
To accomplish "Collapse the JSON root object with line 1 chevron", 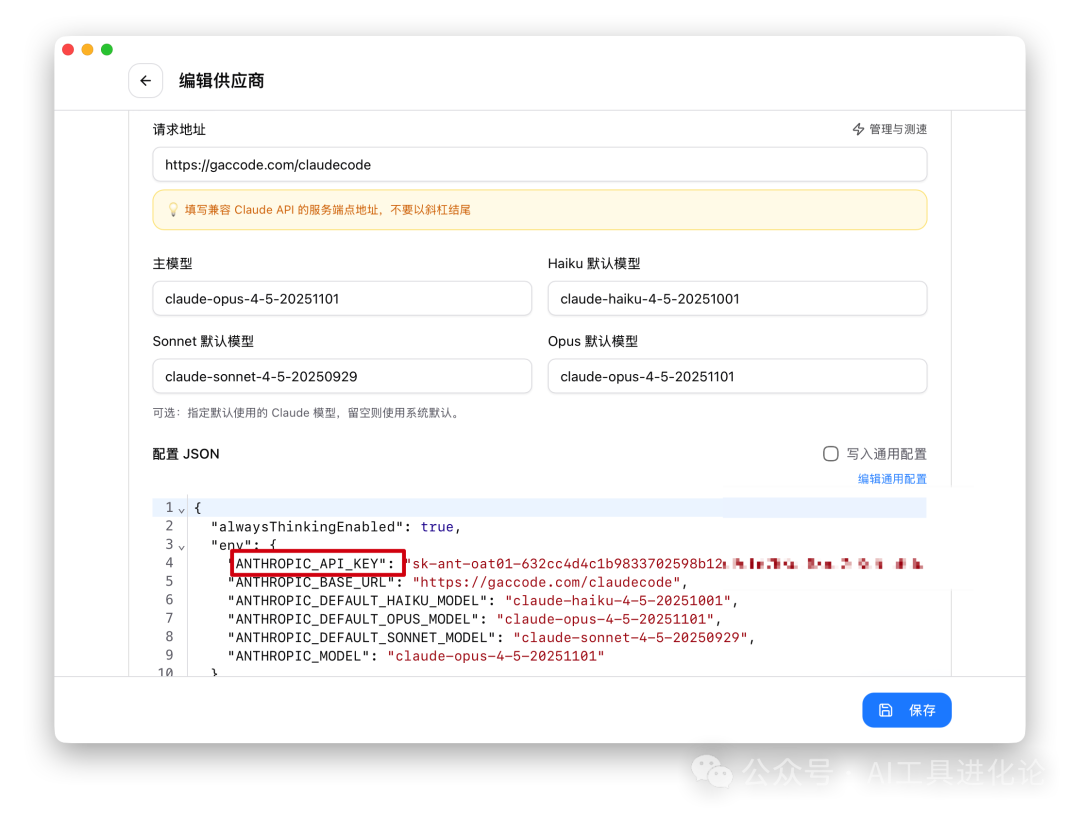I will coord(180,507).
